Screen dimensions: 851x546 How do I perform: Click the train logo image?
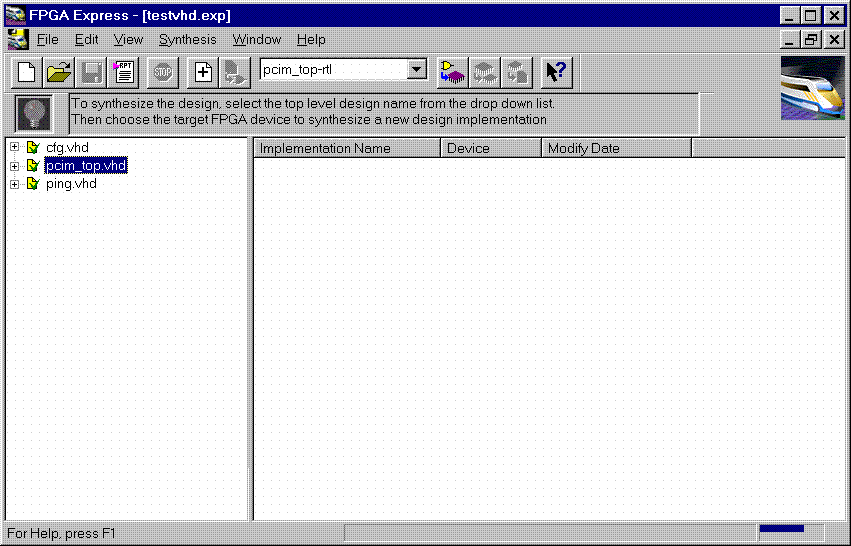[x=812, y=87]
